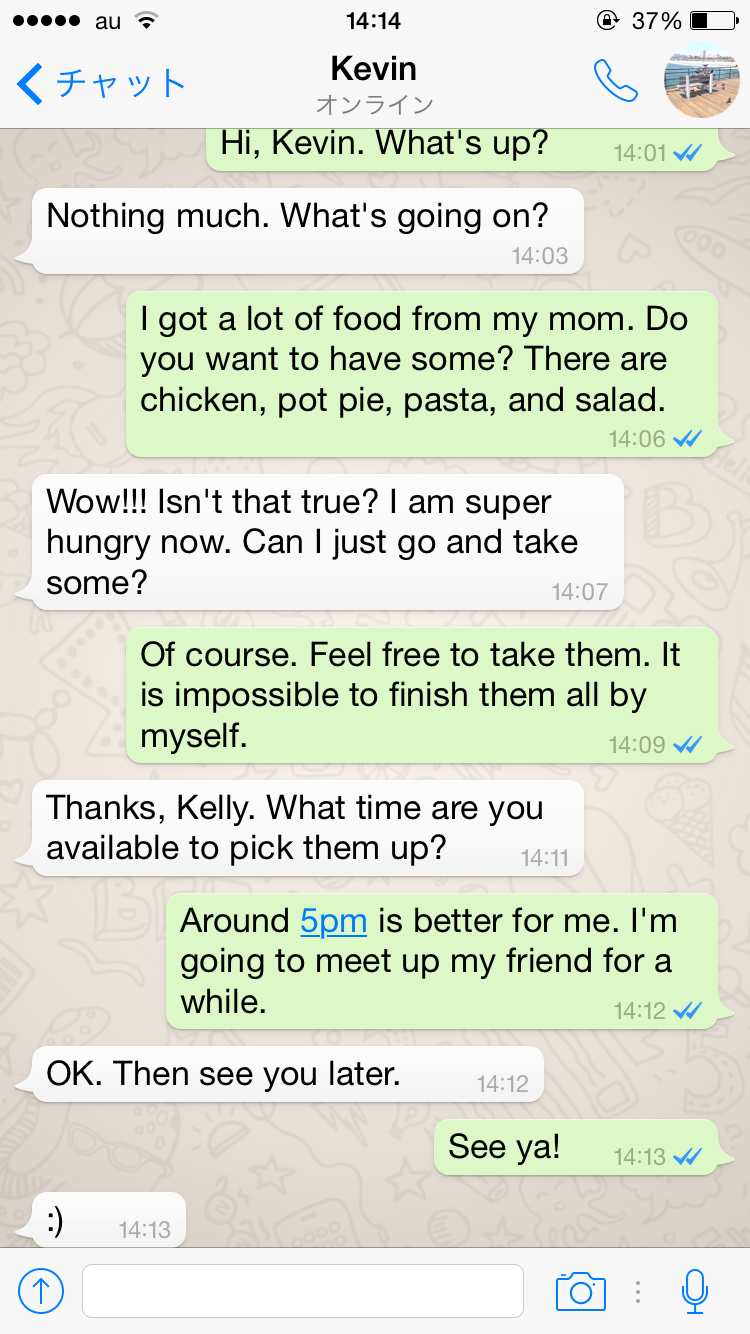Tap the battery indicator in status bar

(712, 20)
